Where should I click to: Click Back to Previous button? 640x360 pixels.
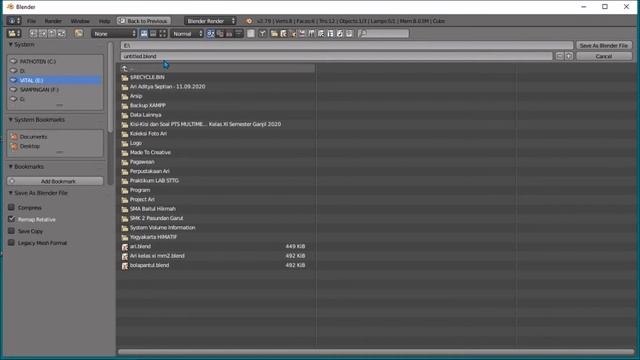click(144, 21)
